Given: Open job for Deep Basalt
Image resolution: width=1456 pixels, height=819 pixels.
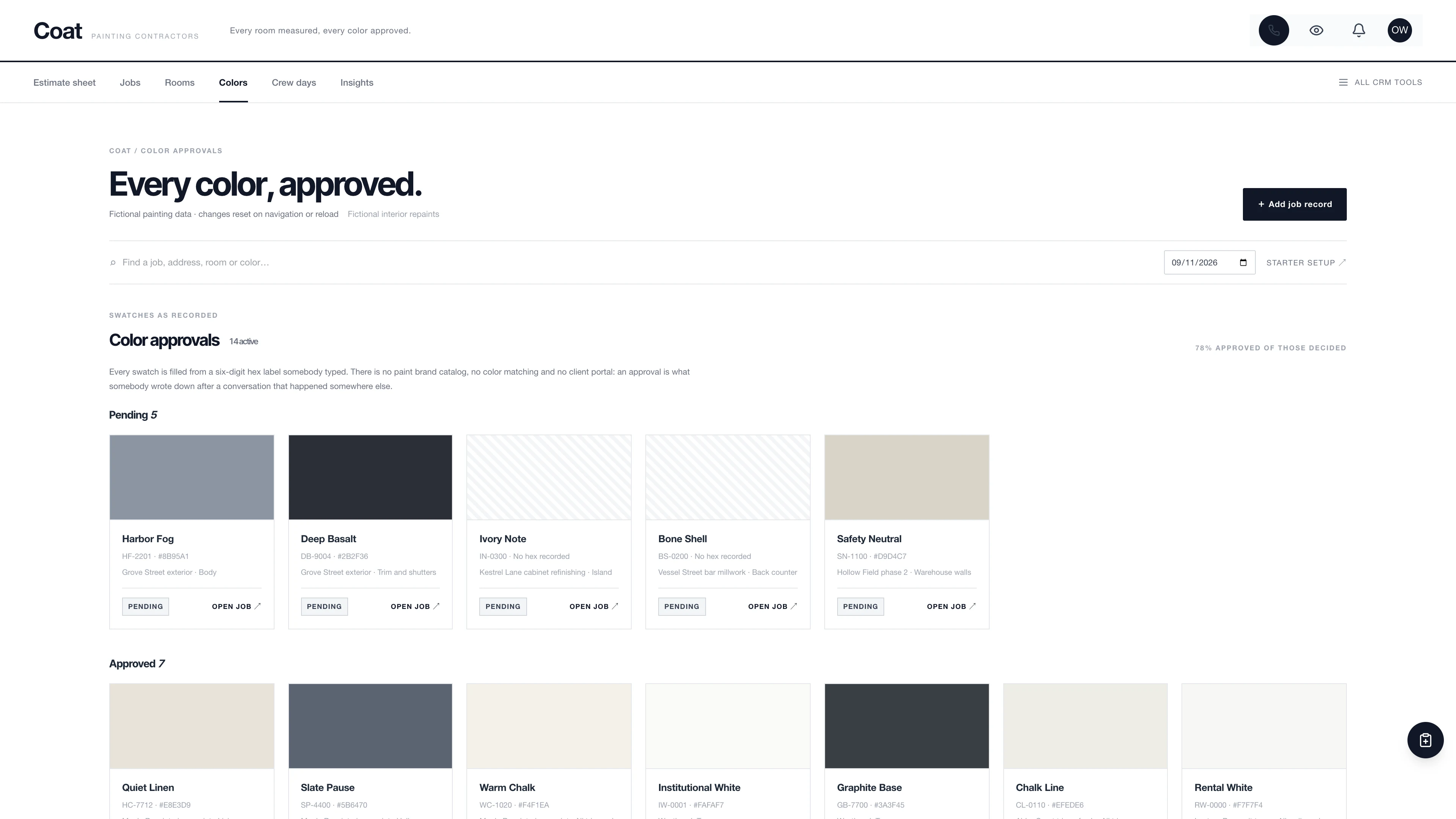Looking at the screenshot, I should (415, 607).
